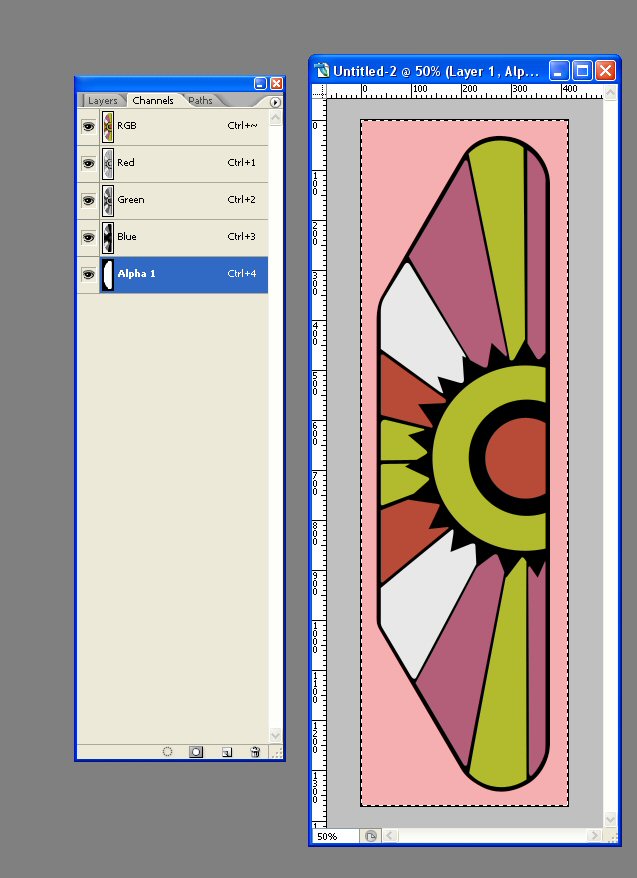This screenshot has height=878, width=637.
Task: Open Channels palette flyout menu arrow
Action: [275, 102]
